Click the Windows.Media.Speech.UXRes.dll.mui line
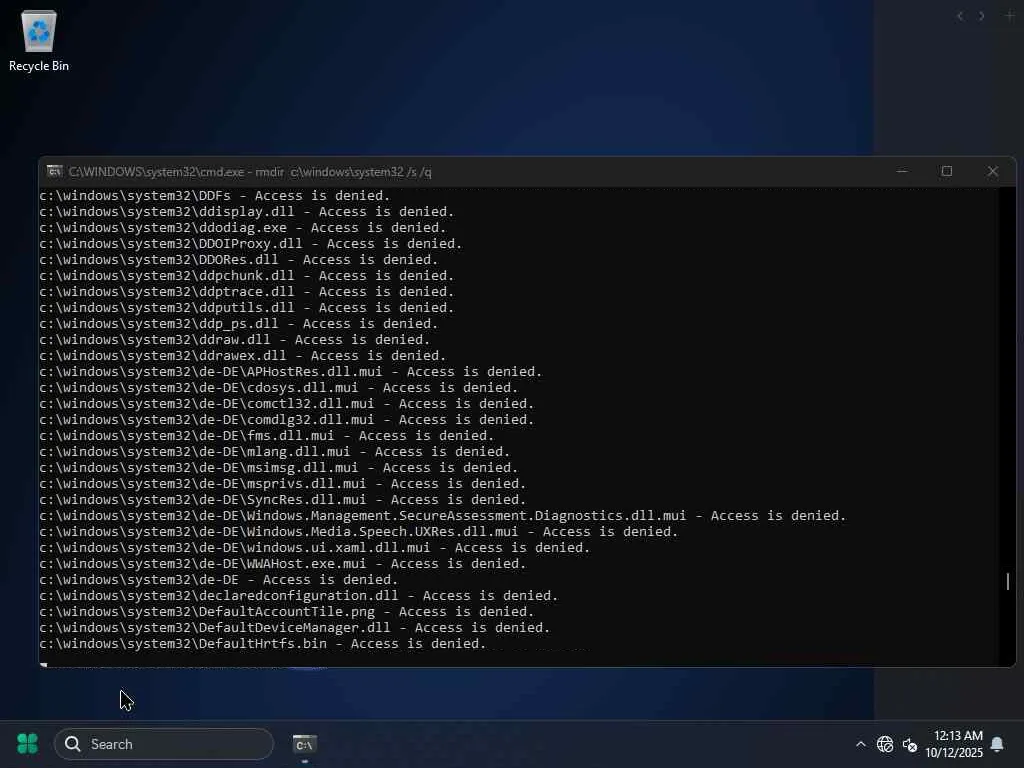Viewport: 1024px width, 768px height. [x=359, y=532]
